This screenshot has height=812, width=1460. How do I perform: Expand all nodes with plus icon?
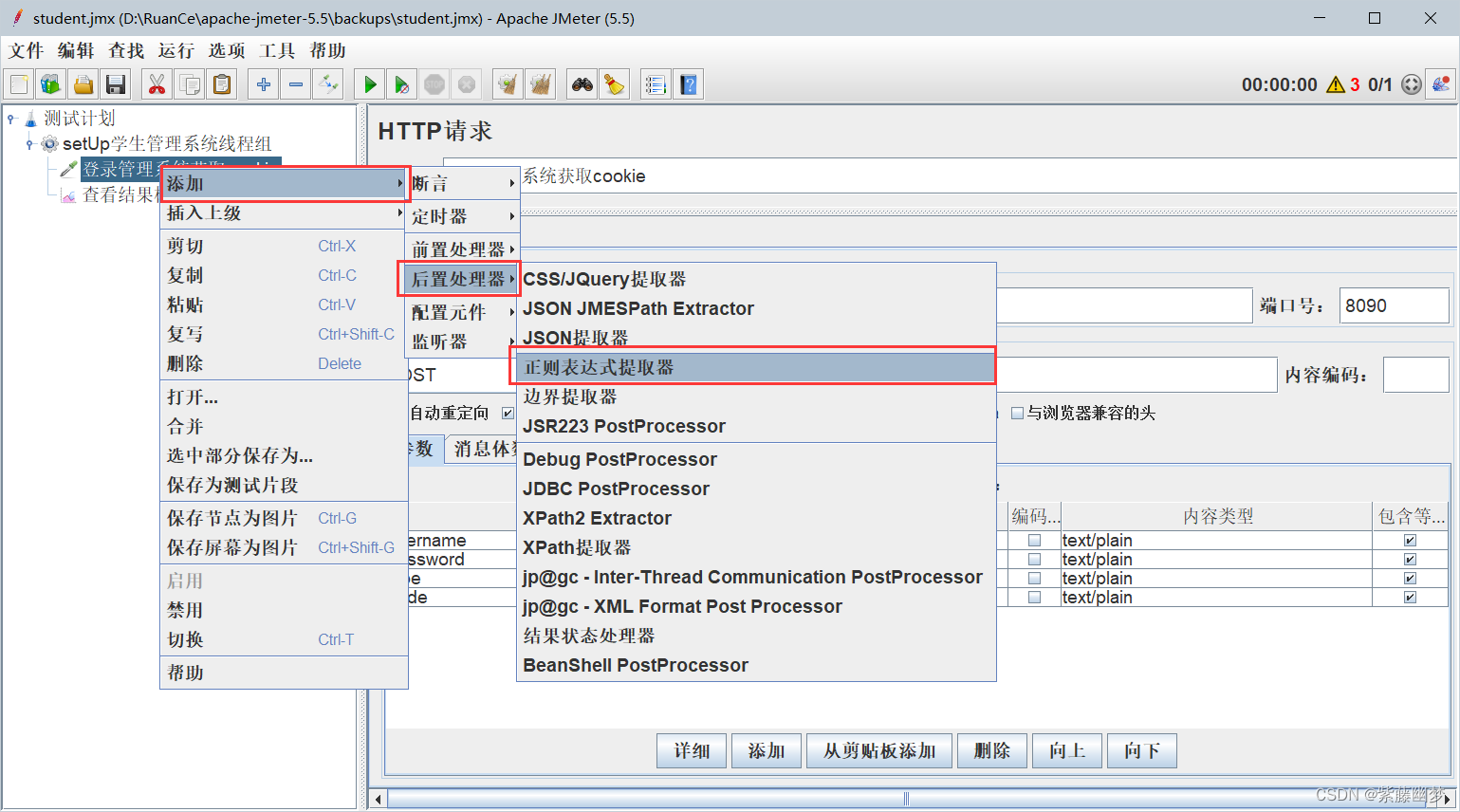[264, 84]
